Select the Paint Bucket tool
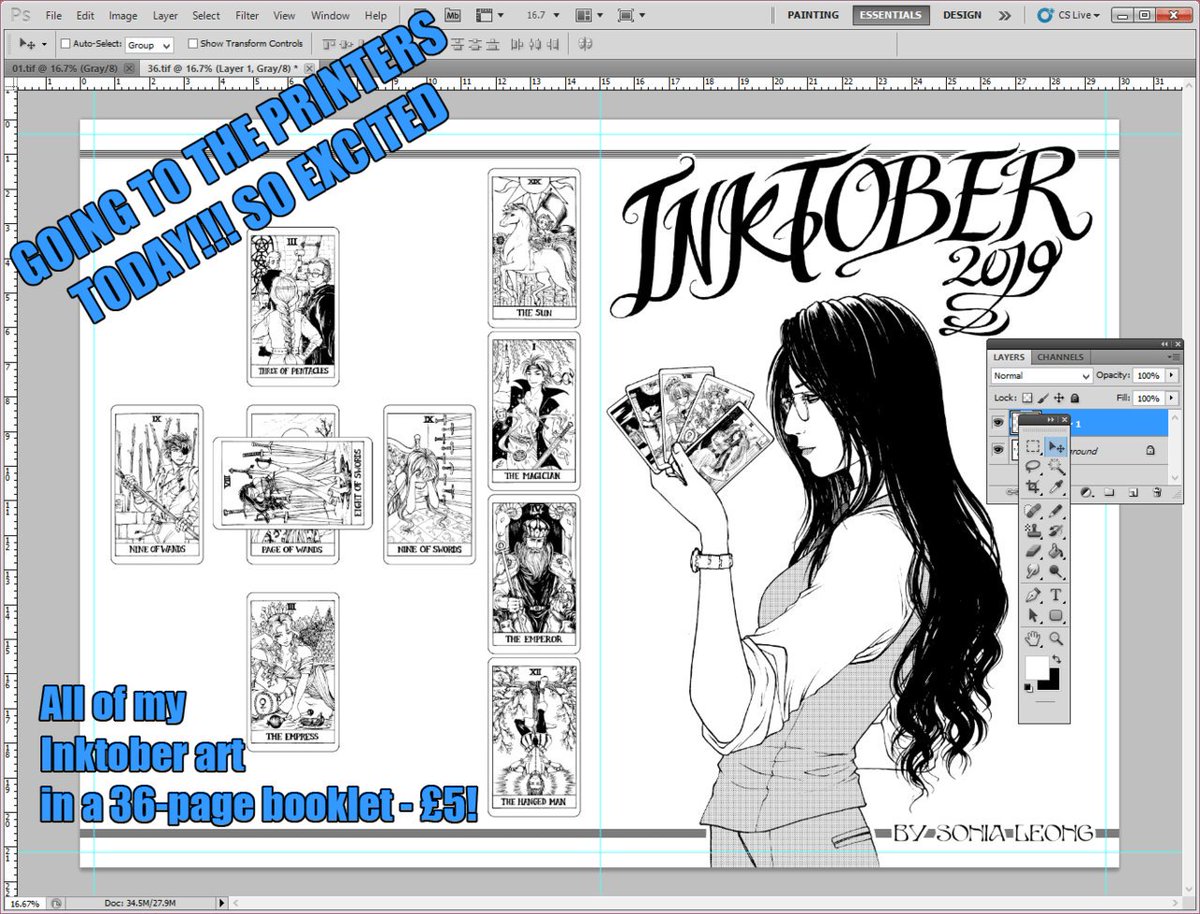 [x=1057, y=550]
